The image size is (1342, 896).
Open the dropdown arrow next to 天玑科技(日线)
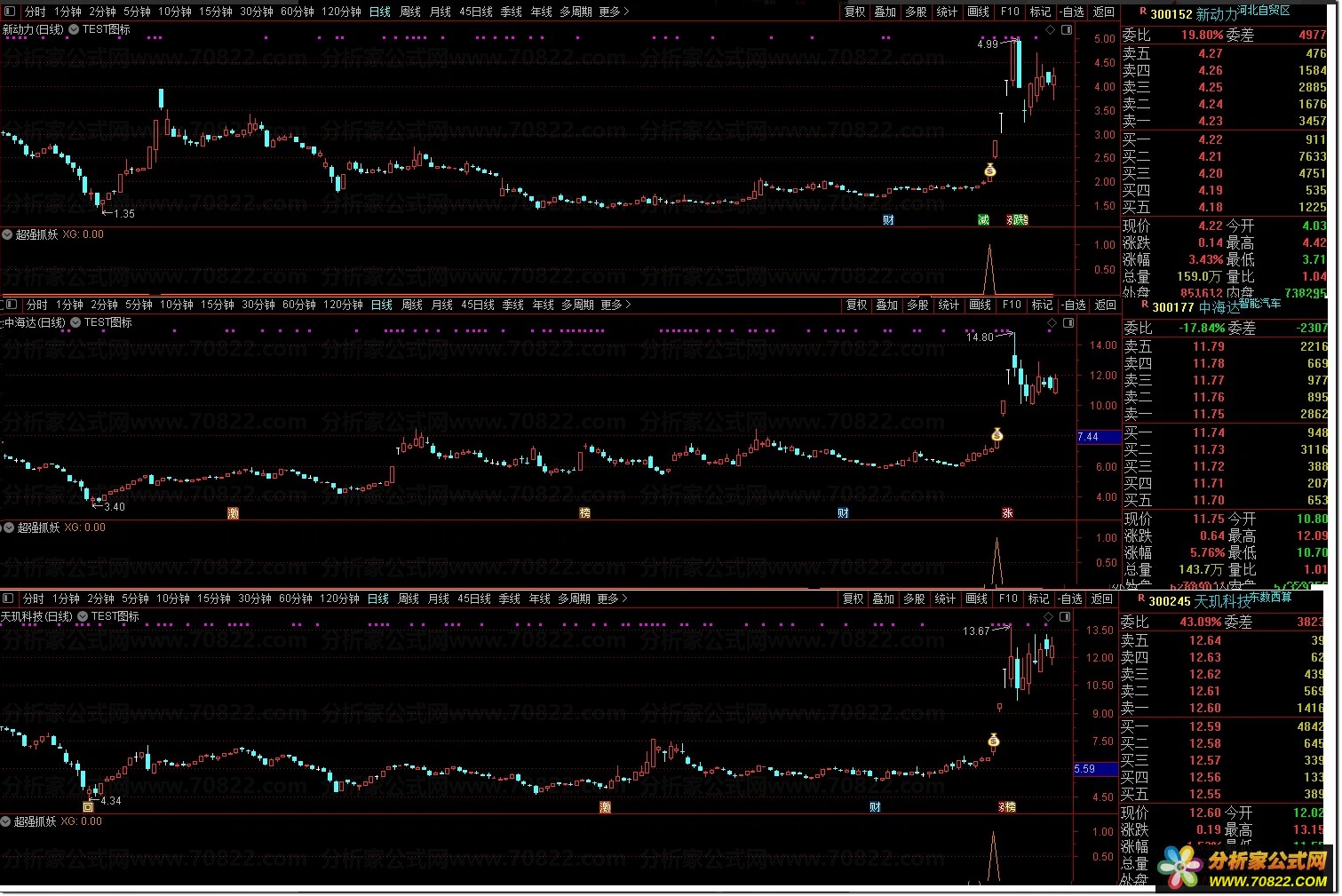click(x=83, y=616)
